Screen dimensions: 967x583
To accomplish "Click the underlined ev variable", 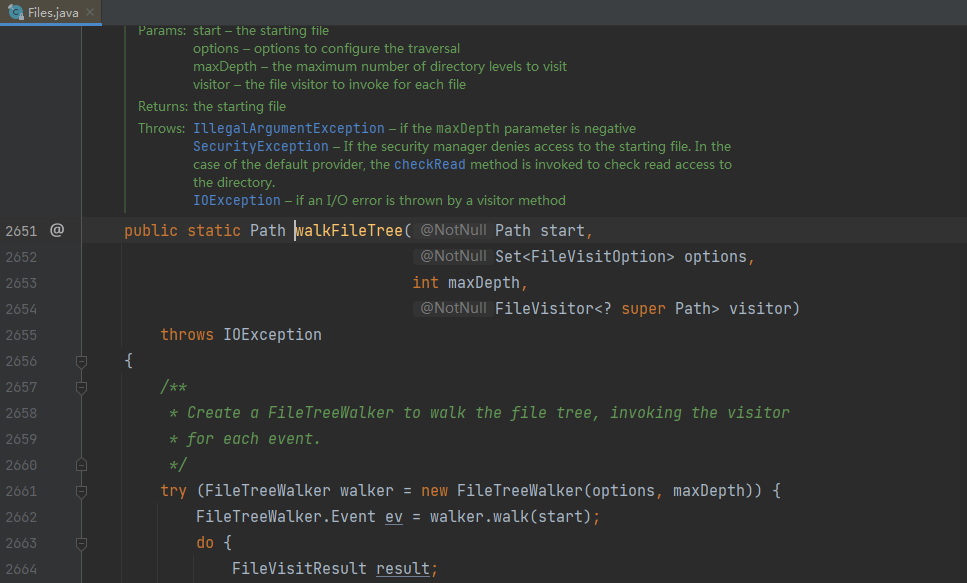I will 393,516.
